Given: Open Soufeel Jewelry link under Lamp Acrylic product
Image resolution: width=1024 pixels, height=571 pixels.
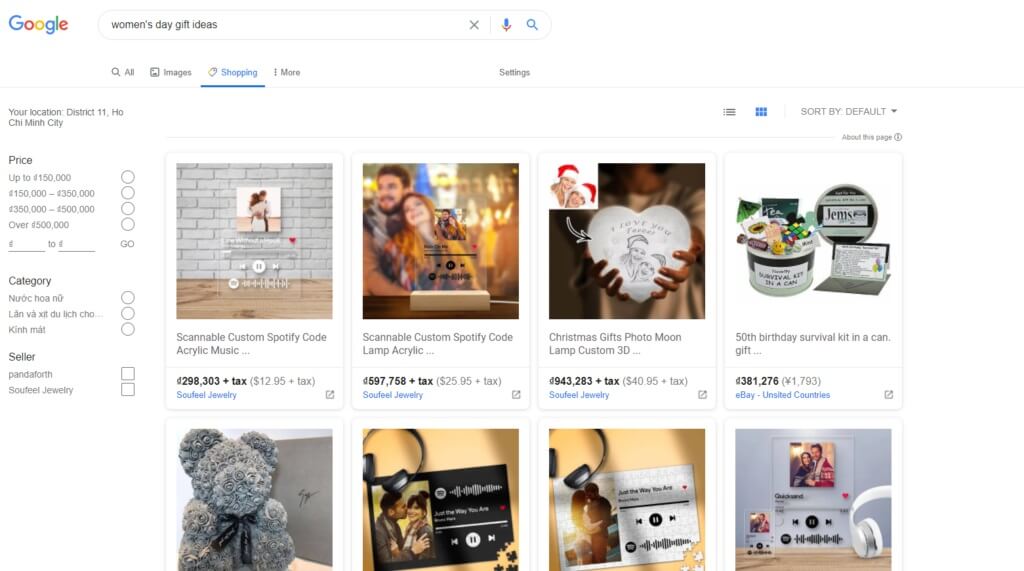Looking at the screenshot, I should (392, 395).
